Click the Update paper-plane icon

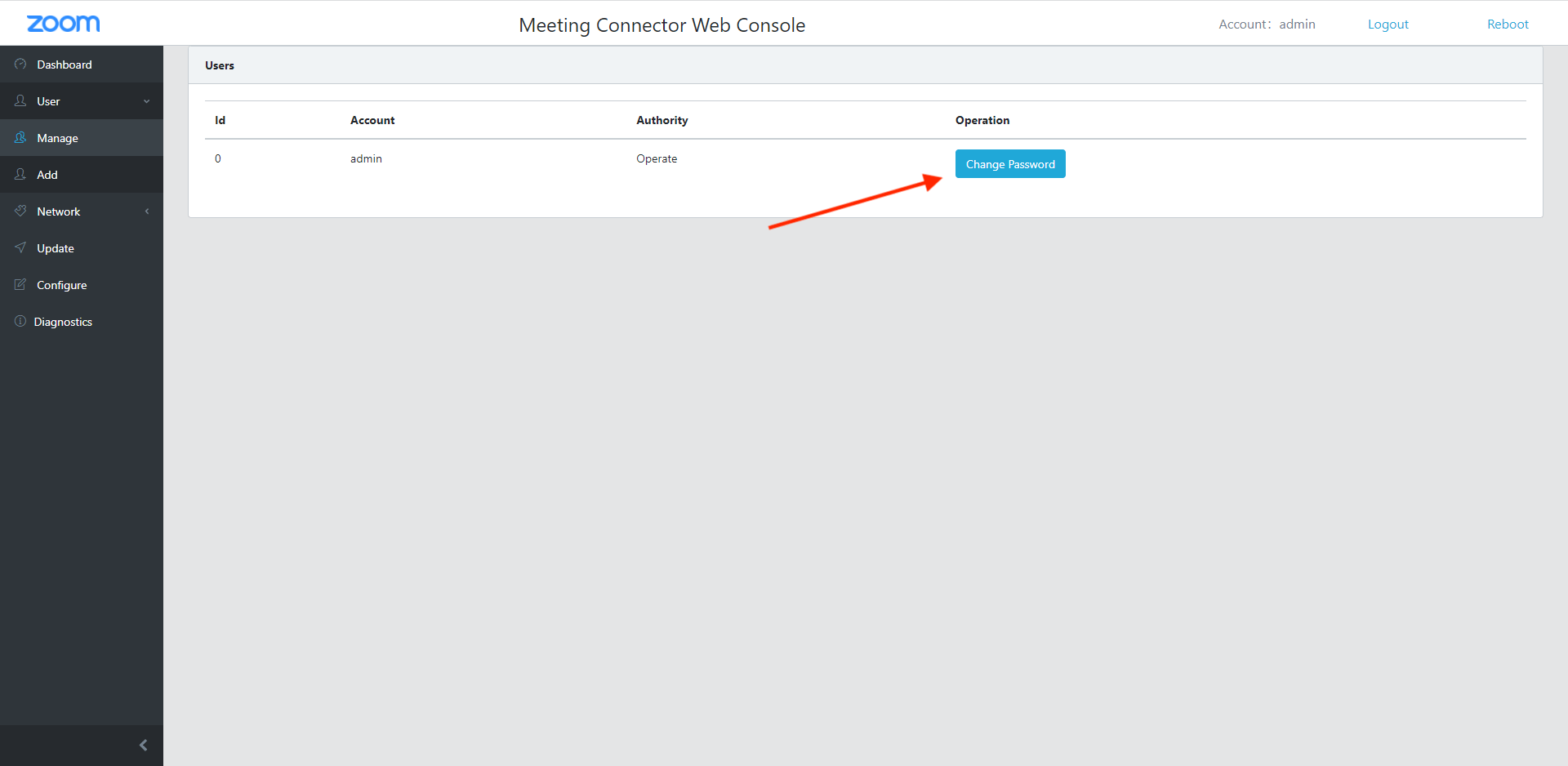pyautogui.click(x=20, y=247)
